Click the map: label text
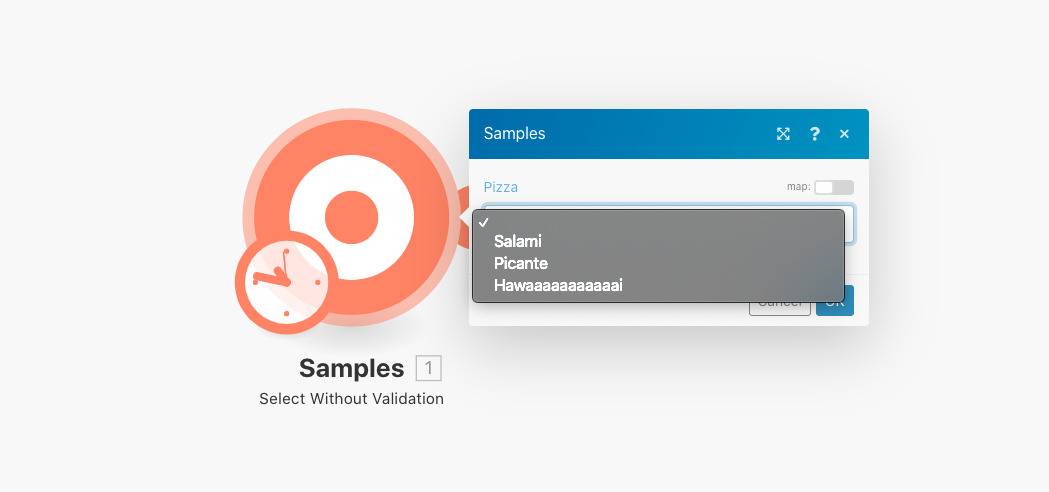Screen dimensions: 1049x492 coord(798,187)
